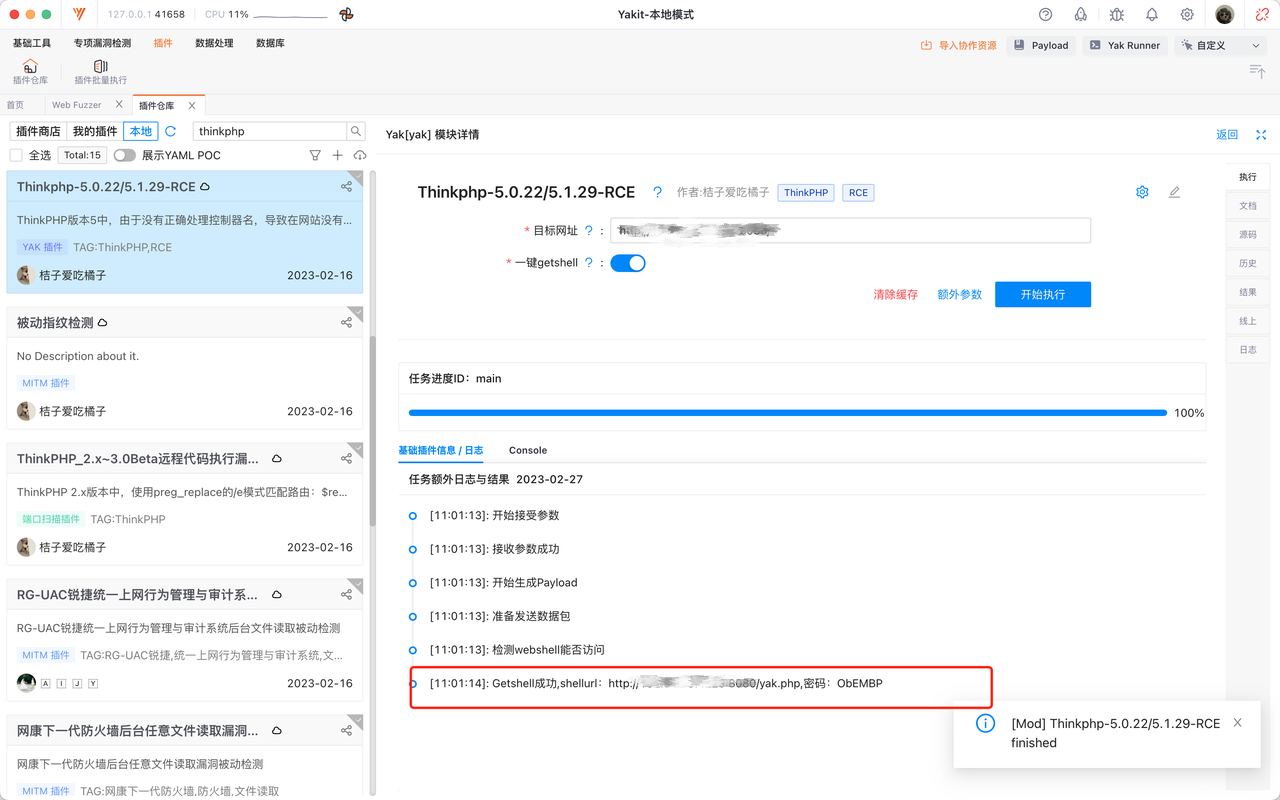Open 插件批量执行 toolbar icon
1280x800 pixels.
click(101, 72)
